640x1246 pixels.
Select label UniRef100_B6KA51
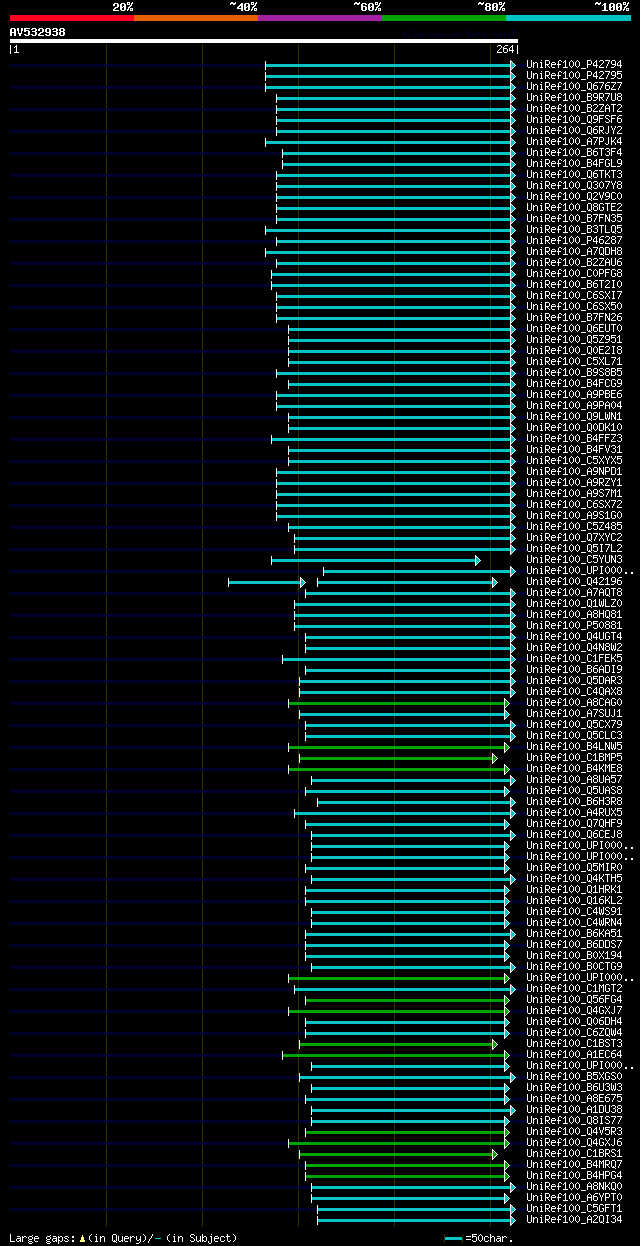(574, 934)
